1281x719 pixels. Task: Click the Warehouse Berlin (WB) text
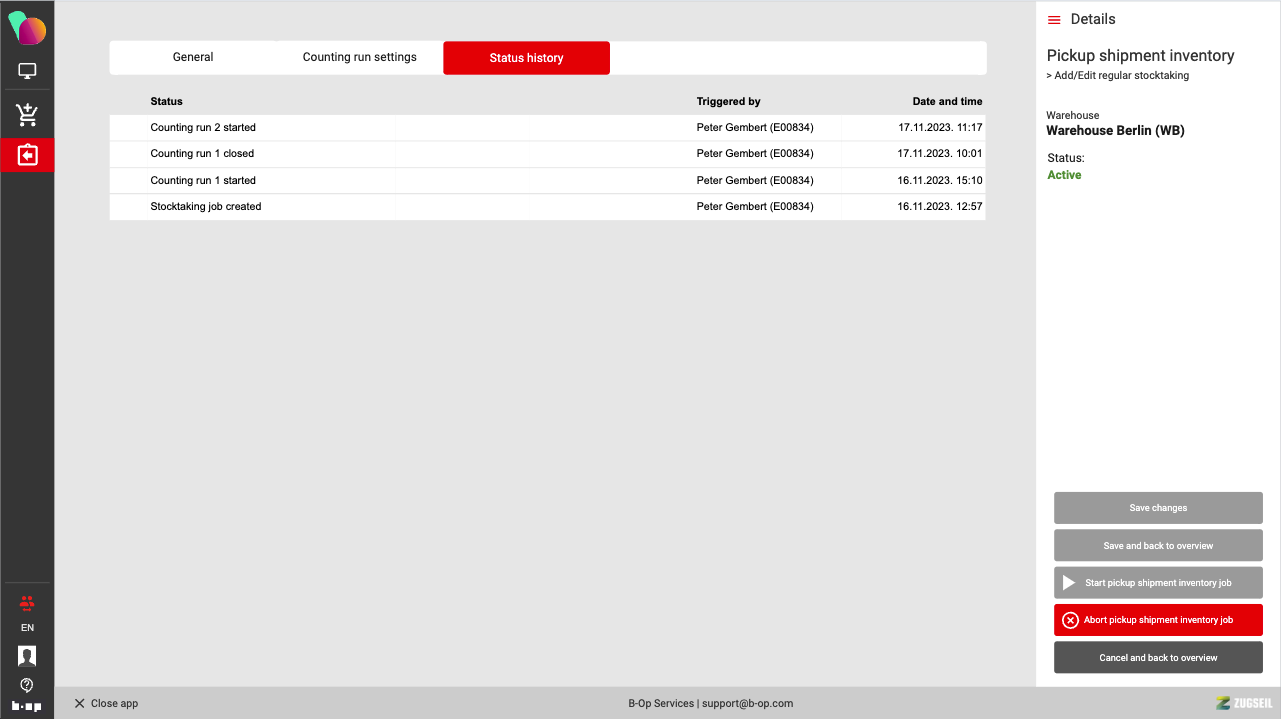coord(1115,131)
